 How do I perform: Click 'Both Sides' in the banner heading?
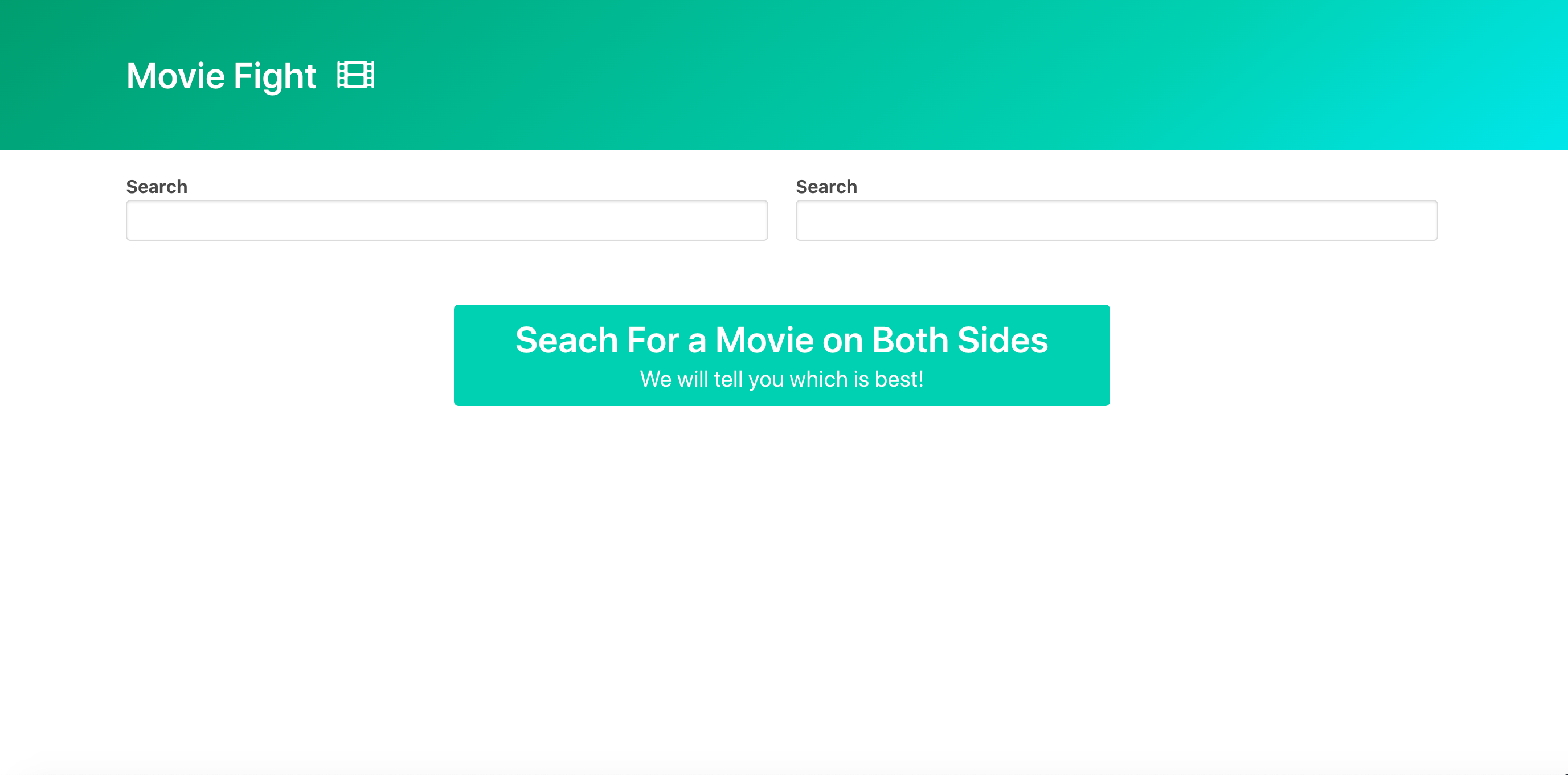coord(960,340)
